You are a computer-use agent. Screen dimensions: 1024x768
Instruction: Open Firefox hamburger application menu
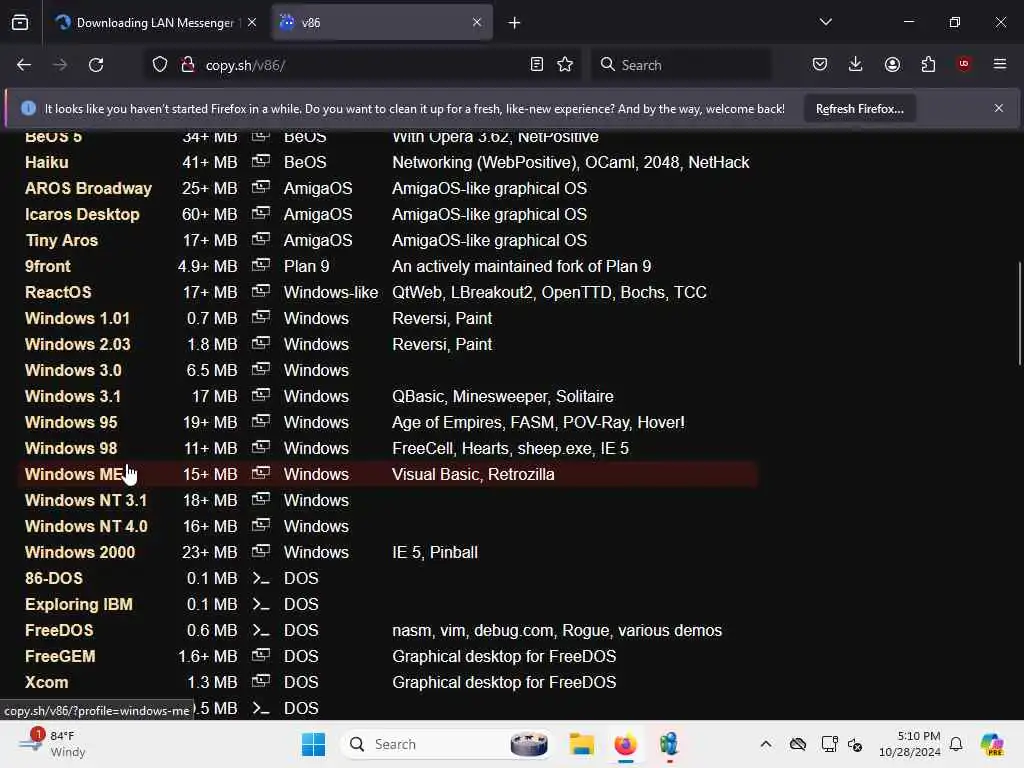pos(1000,64)
